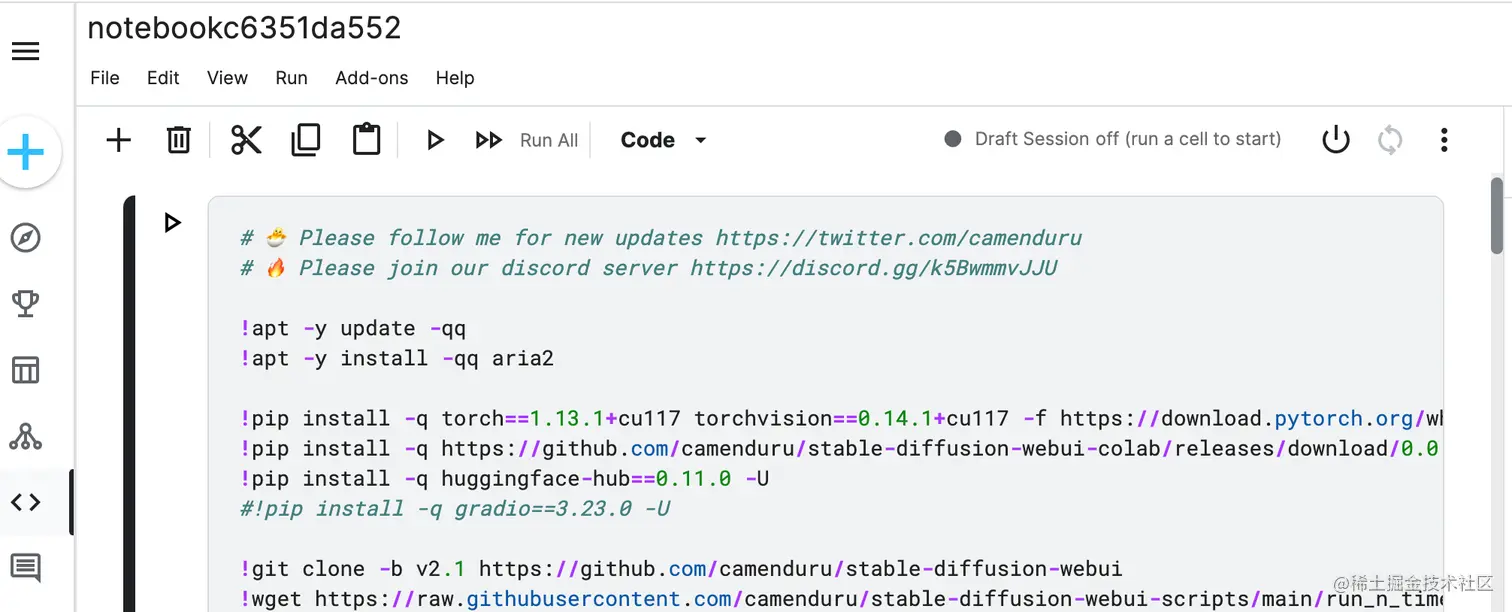The image size is (1512, 612).
Task: Click the vertical scrollbar thumb
Action: tap(1497, 215)
